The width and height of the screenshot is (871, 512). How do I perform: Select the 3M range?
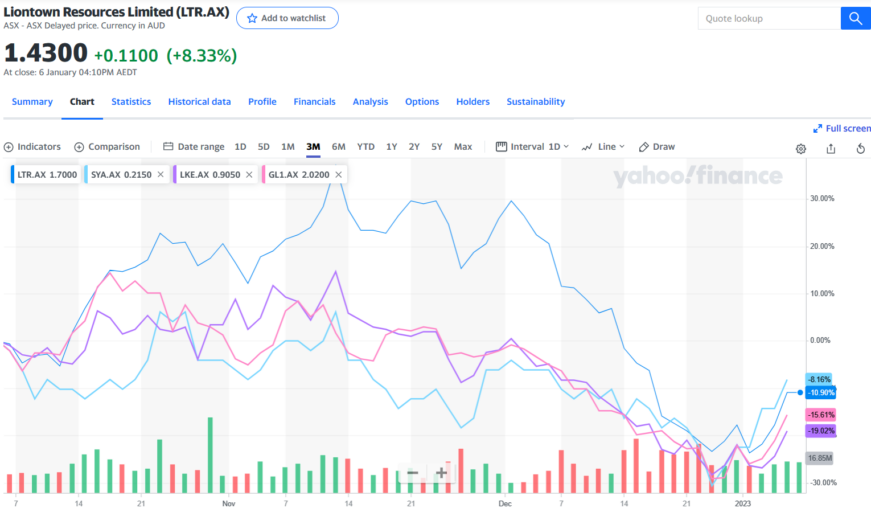click(x=313, y=147)
